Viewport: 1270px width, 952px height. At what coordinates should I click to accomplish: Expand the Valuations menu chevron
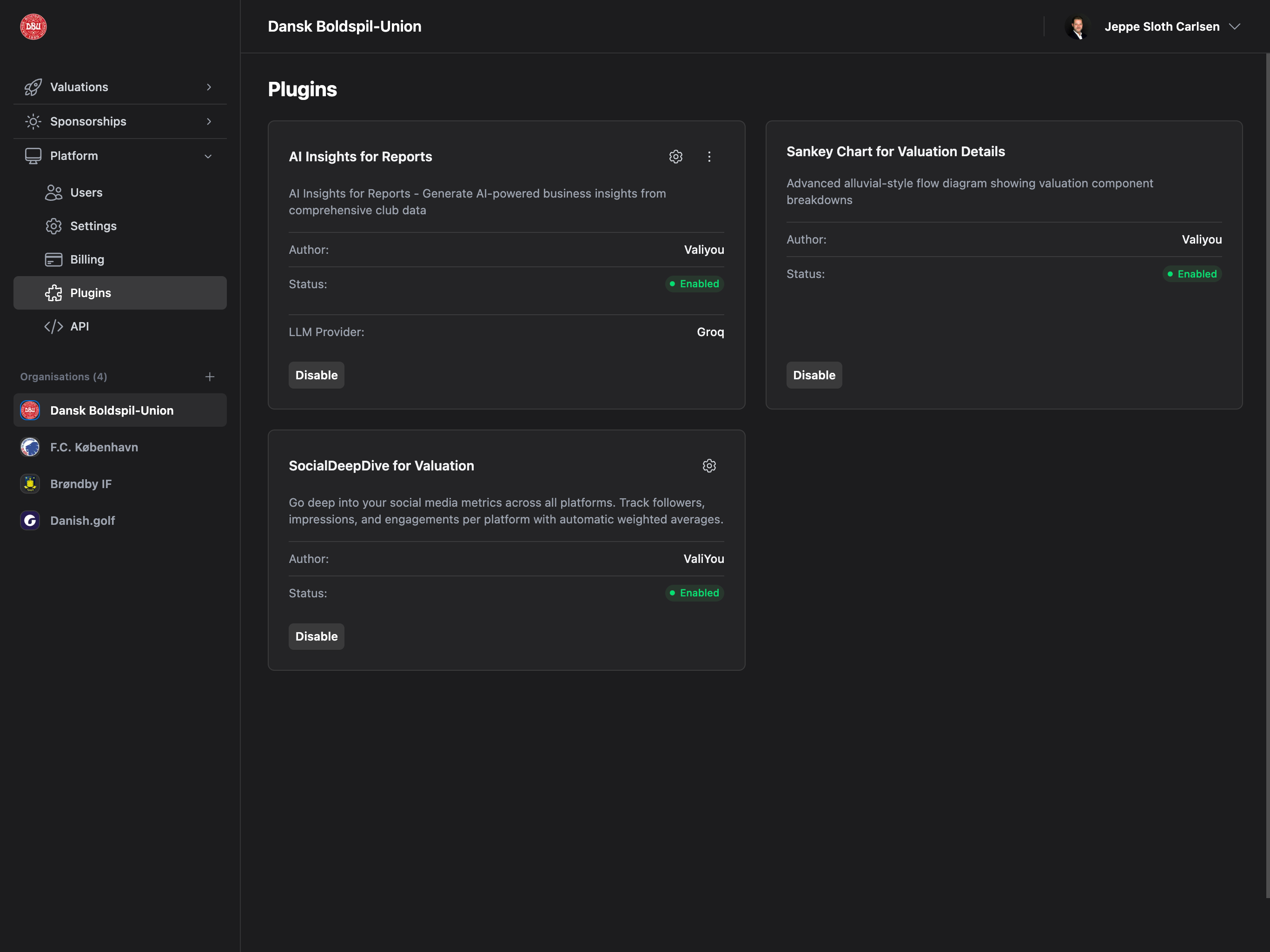[x=209, y=87]
